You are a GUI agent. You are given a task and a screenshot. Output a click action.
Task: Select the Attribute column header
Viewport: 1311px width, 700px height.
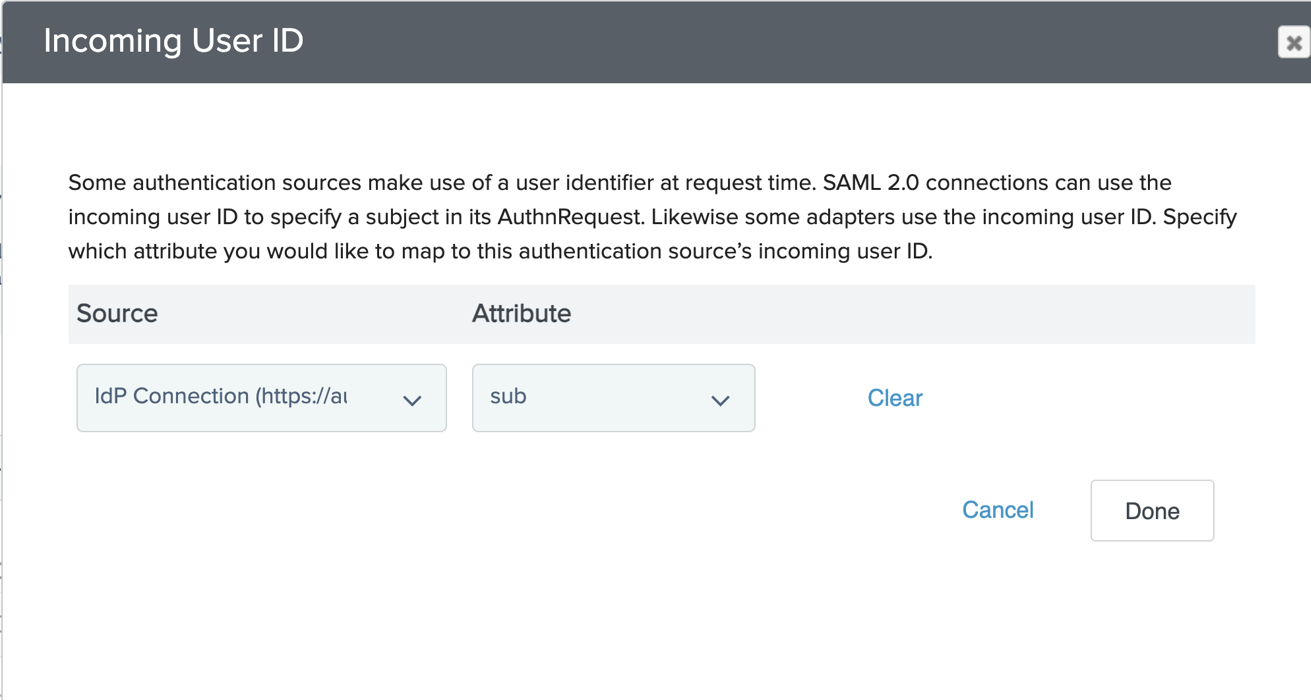pyautogui.click(x=521, y=314)
